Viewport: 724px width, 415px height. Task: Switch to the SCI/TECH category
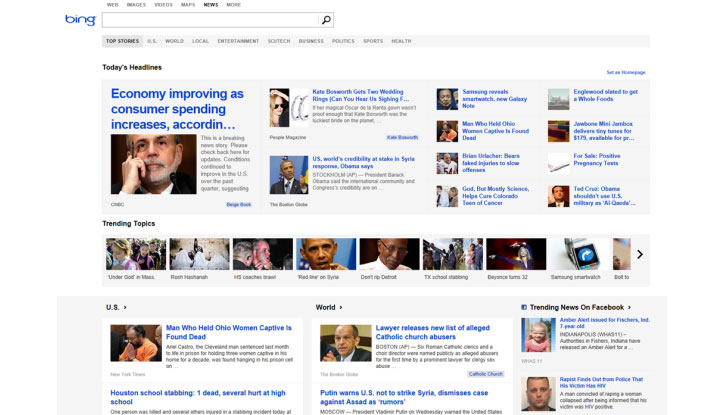279,41
